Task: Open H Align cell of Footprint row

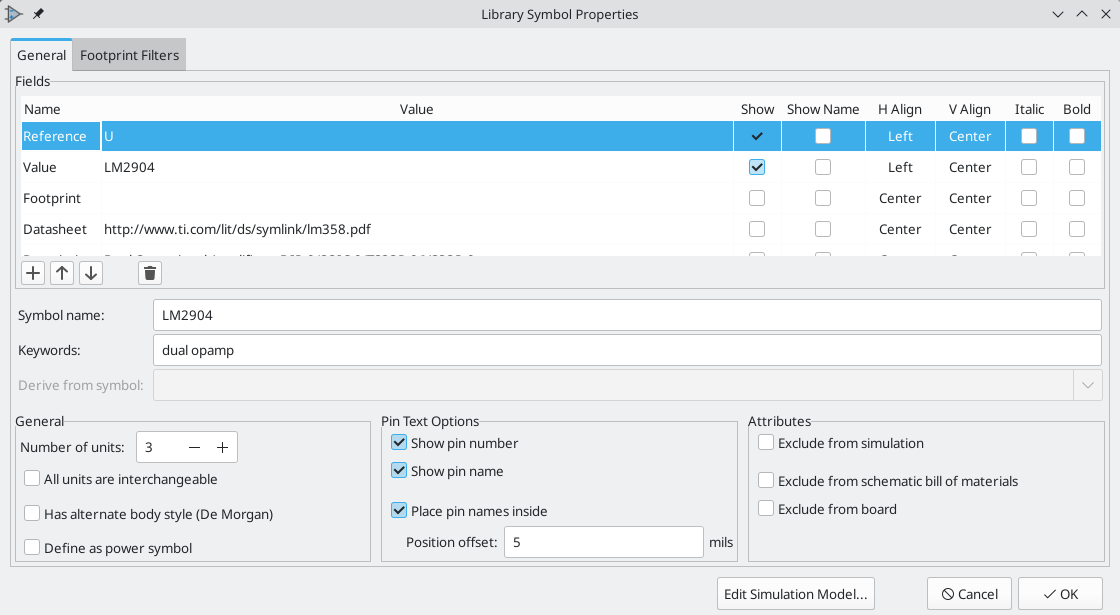Action: [900, 198]
